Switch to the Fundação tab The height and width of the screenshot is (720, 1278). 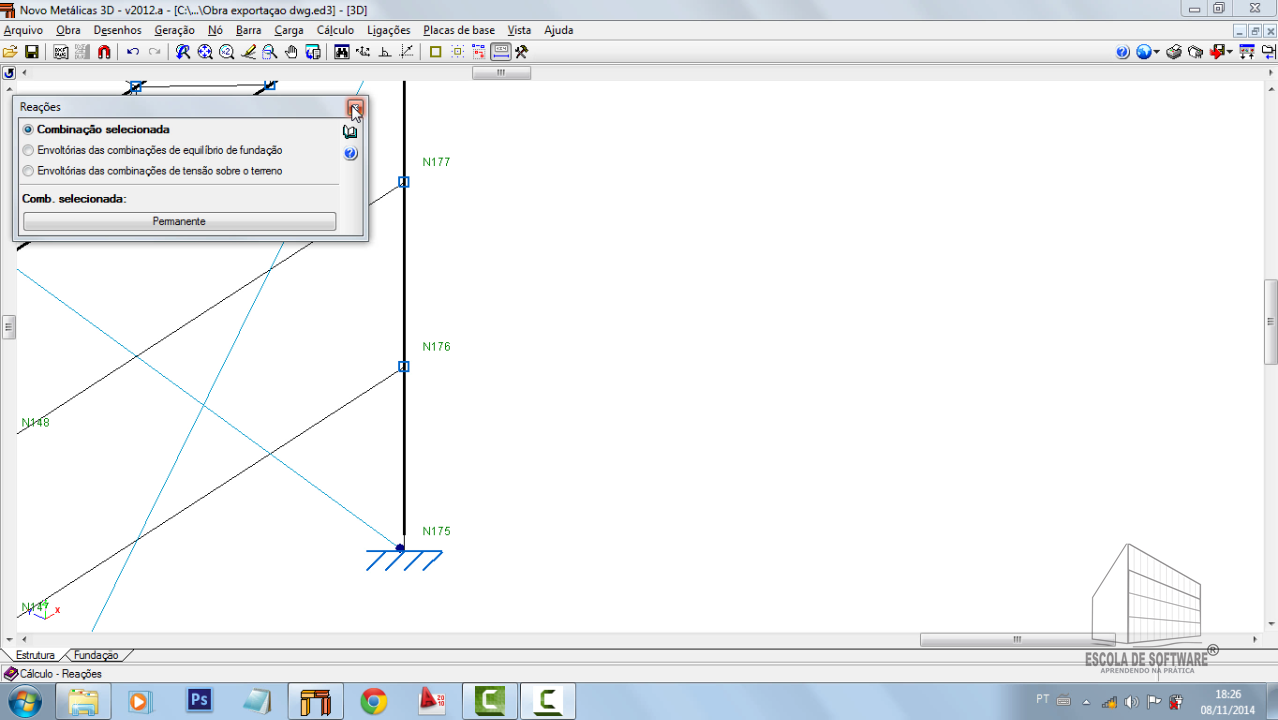(96, 655)
